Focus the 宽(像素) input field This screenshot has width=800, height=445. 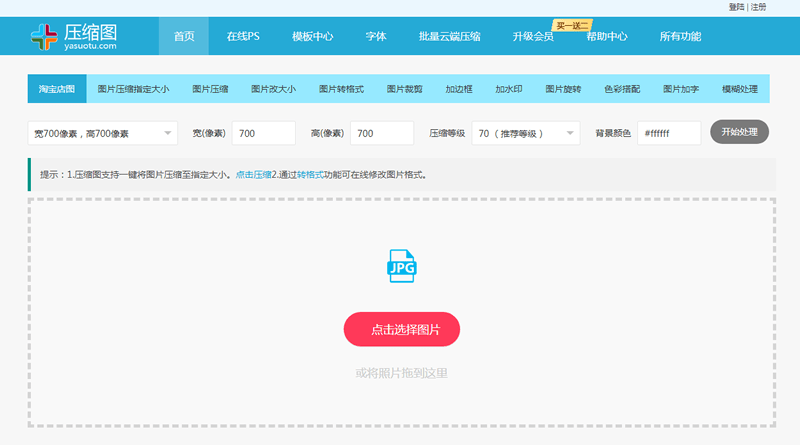264,133
